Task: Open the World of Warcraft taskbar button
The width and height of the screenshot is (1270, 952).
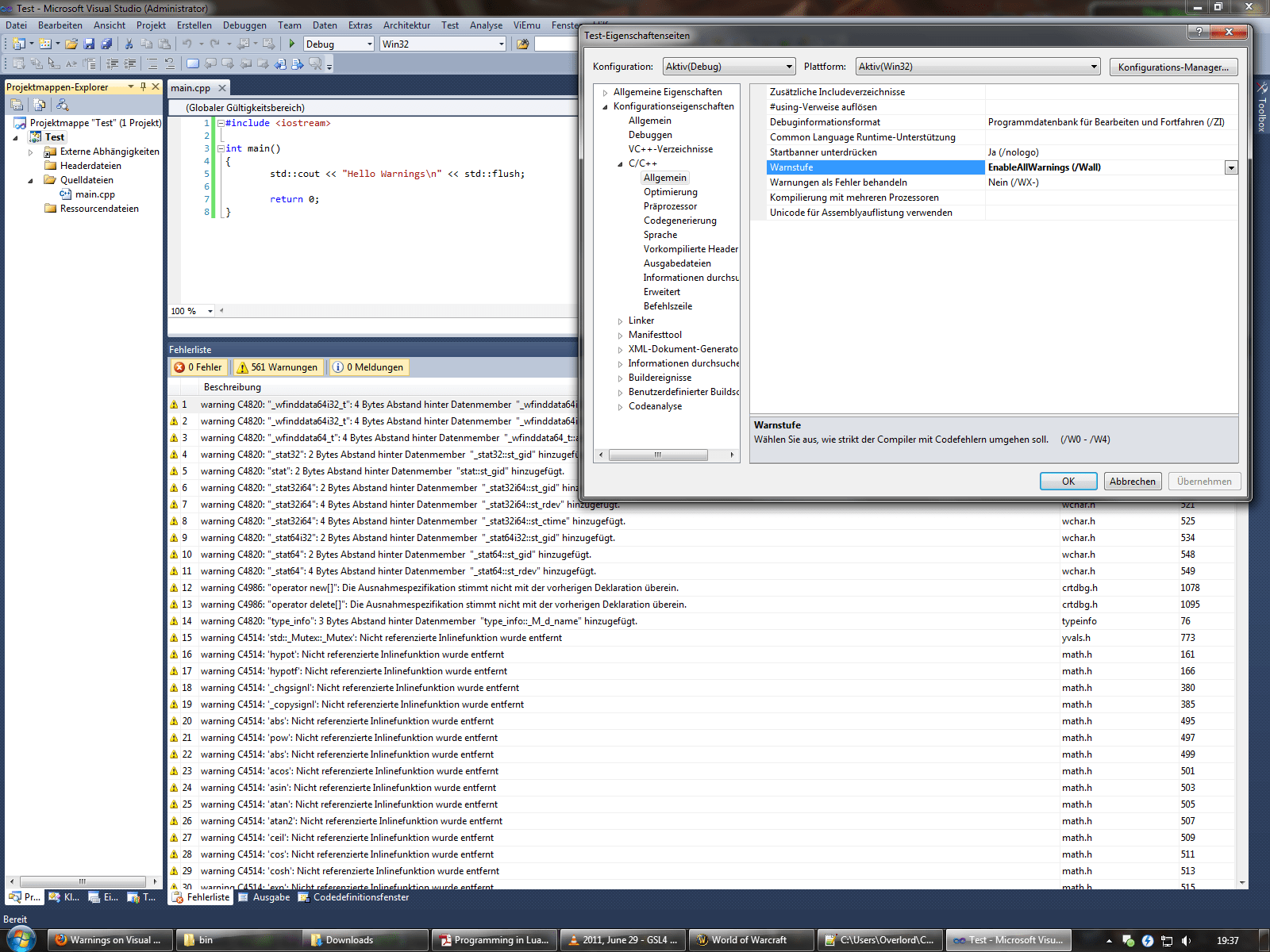Action: (x=751, y=940)
